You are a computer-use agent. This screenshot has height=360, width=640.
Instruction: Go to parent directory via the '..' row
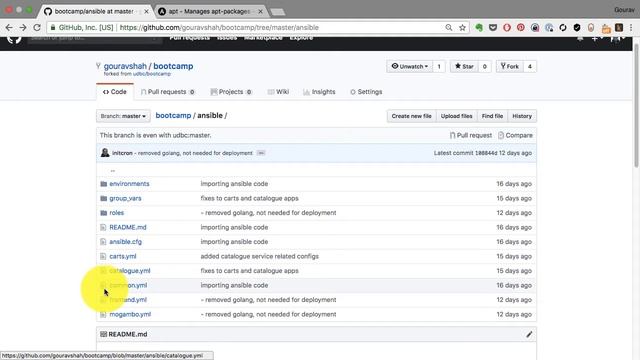[113, 170]
